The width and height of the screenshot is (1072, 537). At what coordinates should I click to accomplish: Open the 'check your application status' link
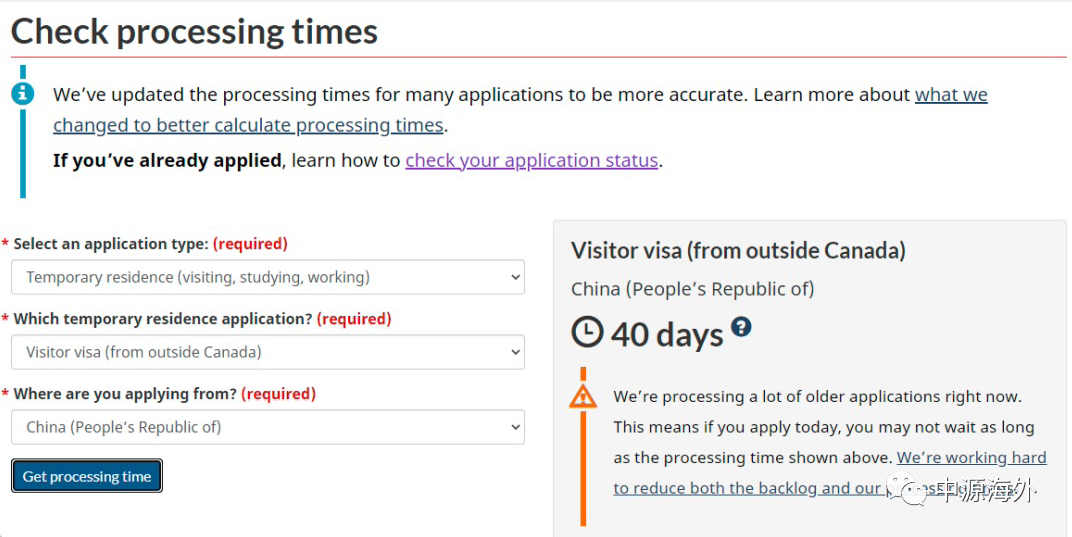tap(532, 160)
